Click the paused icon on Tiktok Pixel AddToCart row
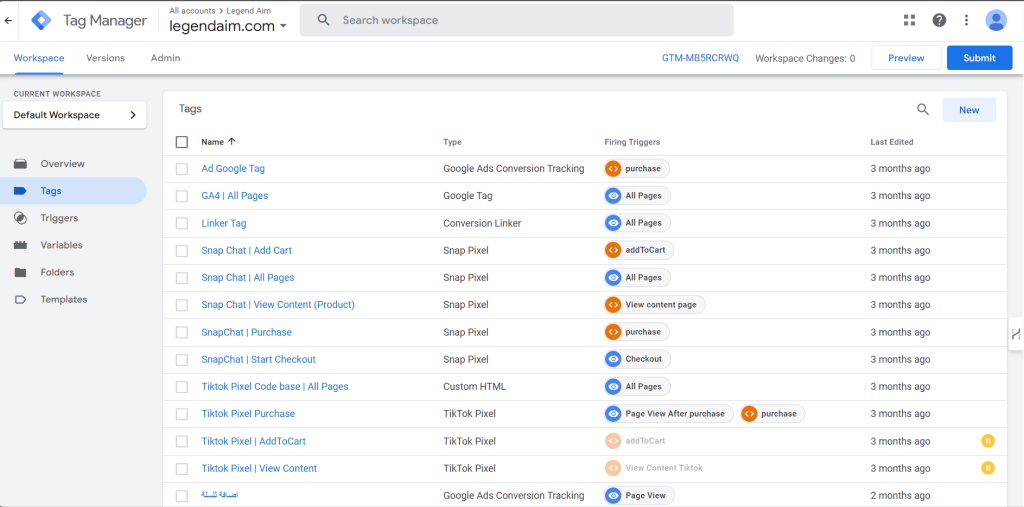1024x507 pixels. [987, 441]
